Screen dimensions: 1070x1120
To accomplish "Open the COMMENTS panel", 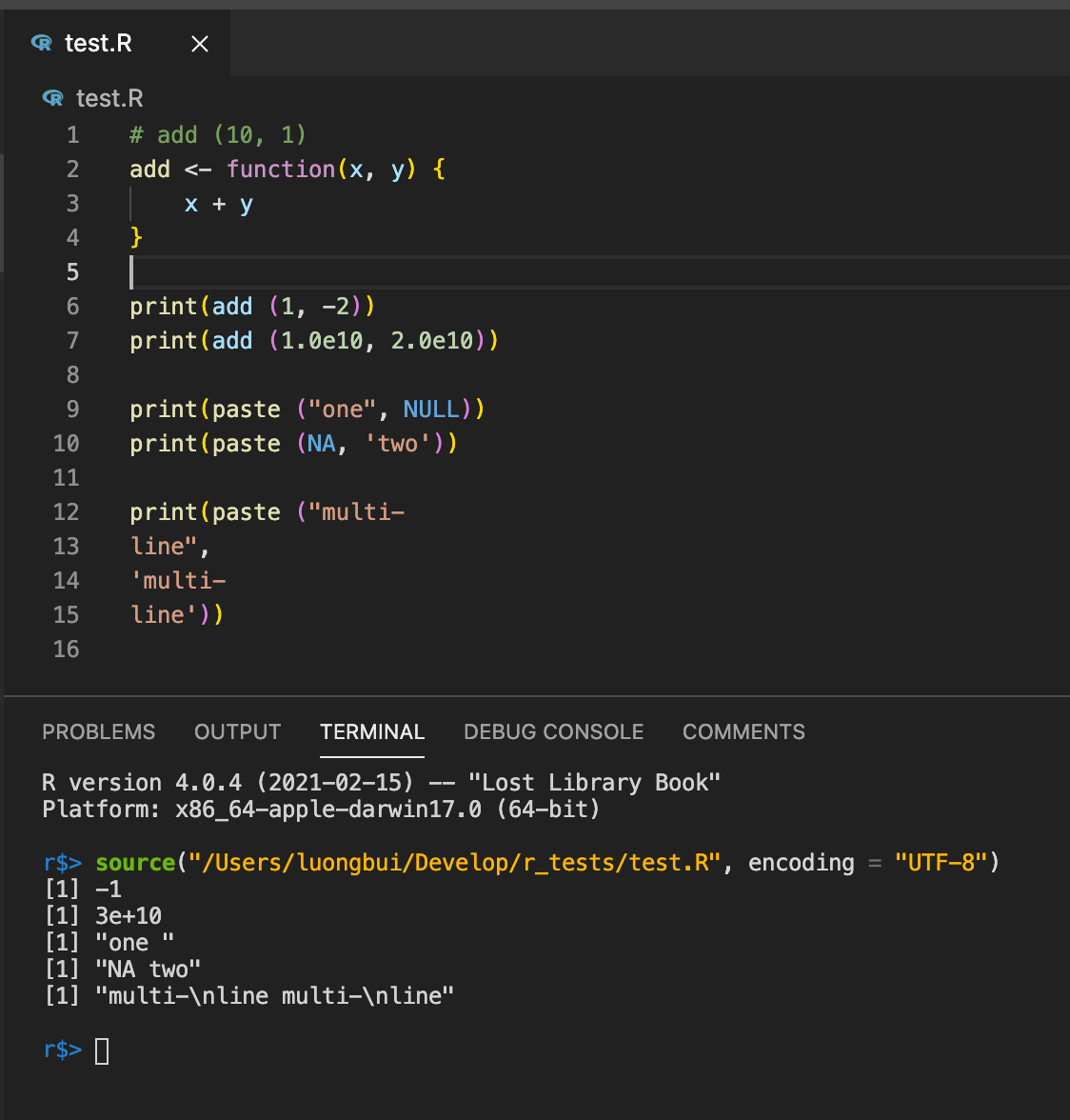I will pos(743,731).
